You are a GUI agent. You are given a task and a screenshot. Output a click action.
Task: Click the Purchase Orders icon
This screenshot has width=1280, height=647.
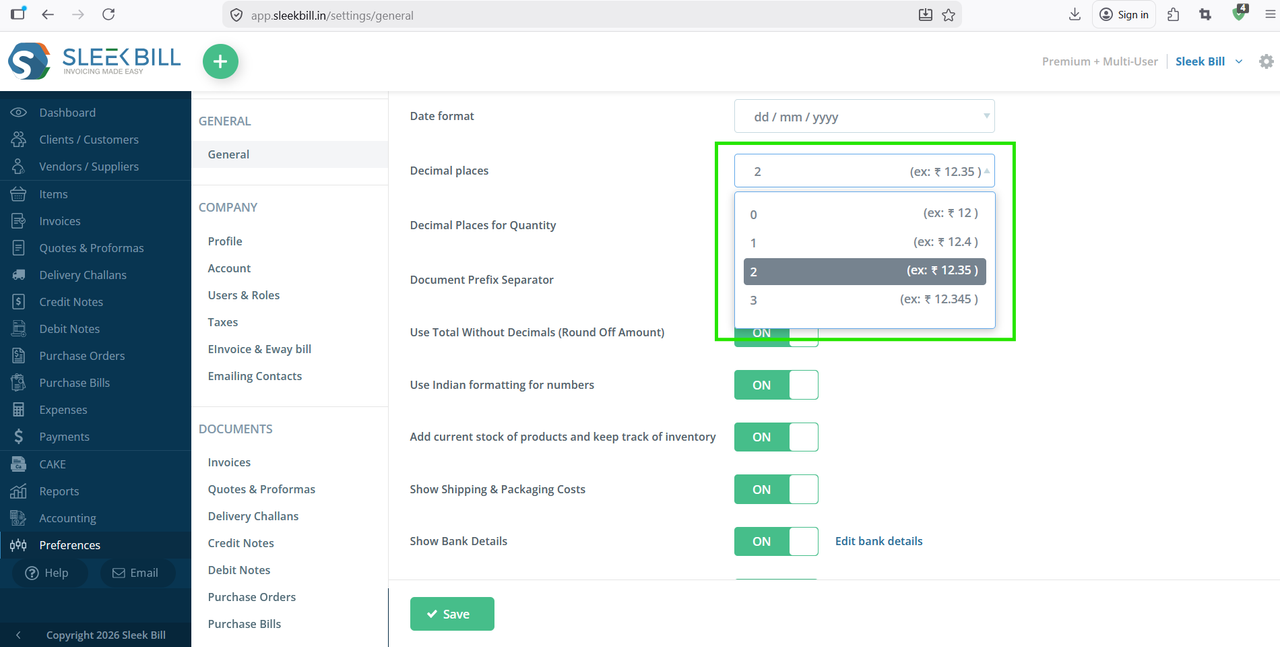(18, 355)
